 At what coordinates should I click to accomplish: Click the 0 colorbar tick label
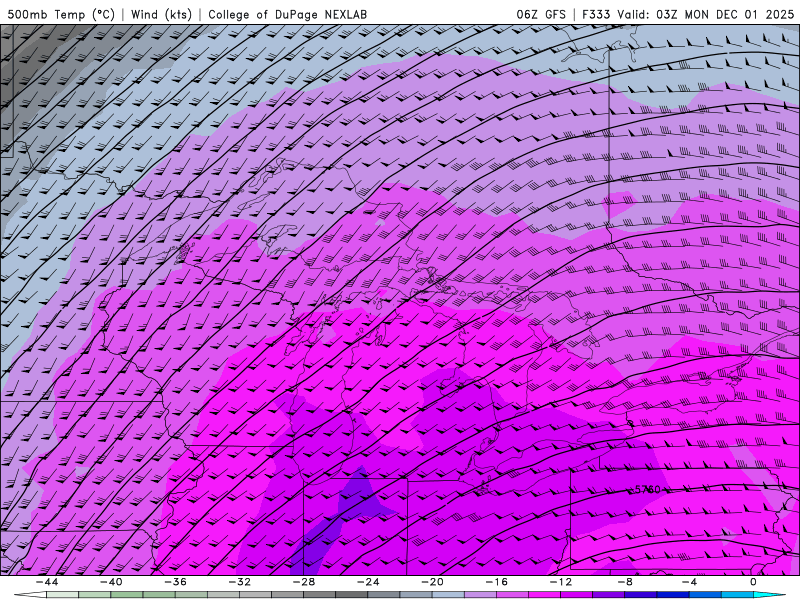click(x=753, y=582)
